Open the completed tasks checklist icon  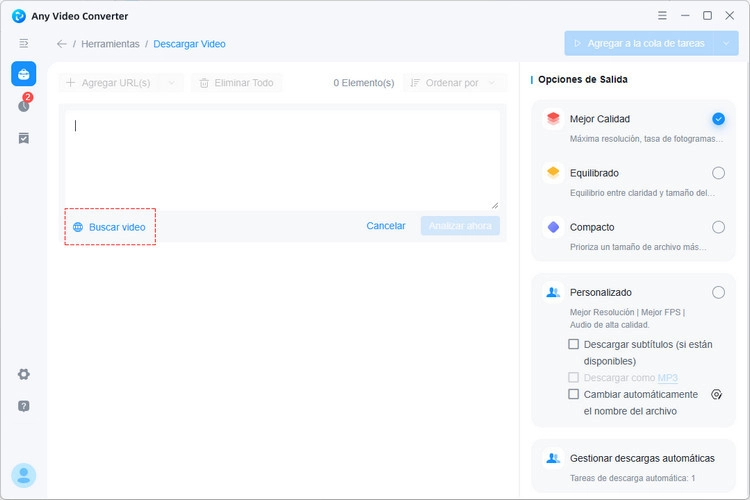(x=23, y=138)
